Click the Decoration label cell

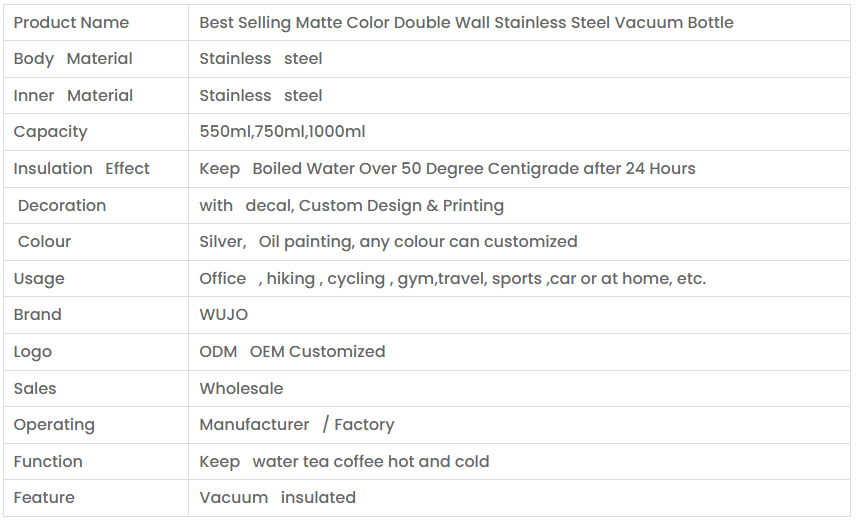(x=62, y=206)
